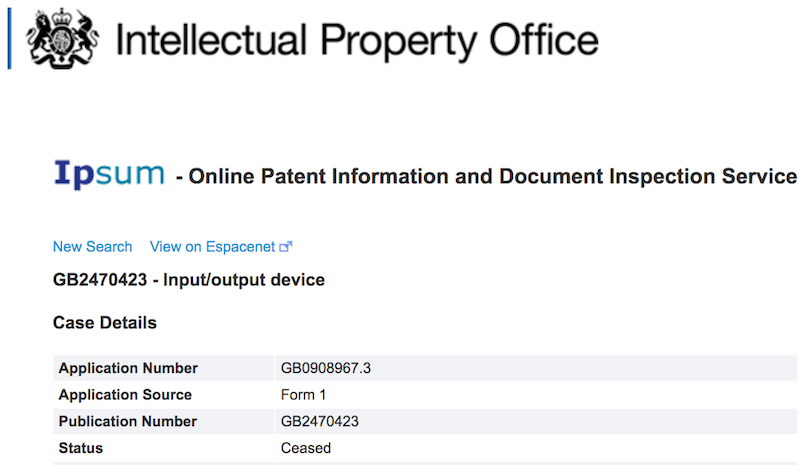Click the word Office in the header

point(544,39)
